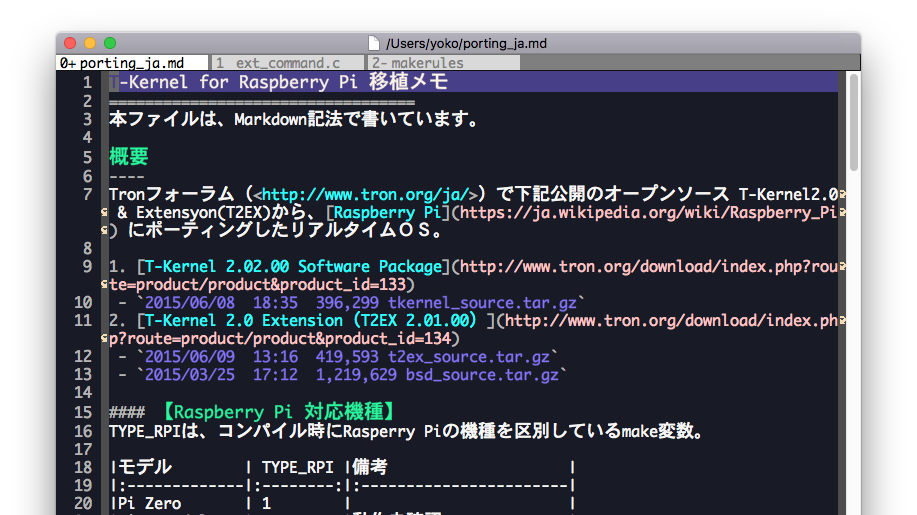Click line number 15 in the gutter
917x515 pixels.
[x=83, y=412]
